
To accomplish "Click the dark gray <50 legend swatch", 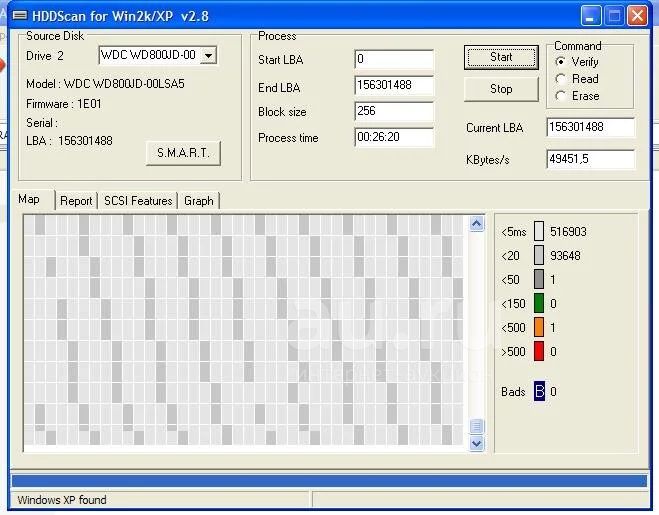I will 539,279.
